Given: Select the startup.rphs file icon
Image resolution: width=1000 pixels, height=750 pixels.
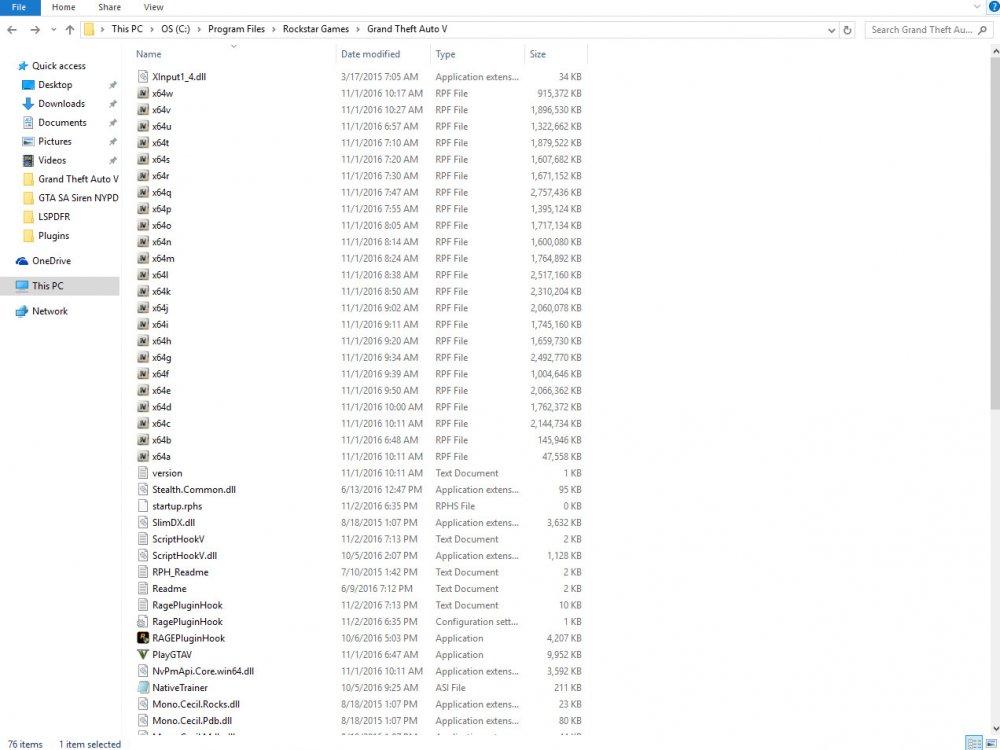Looking at the screenshot, I should (143, 506).
